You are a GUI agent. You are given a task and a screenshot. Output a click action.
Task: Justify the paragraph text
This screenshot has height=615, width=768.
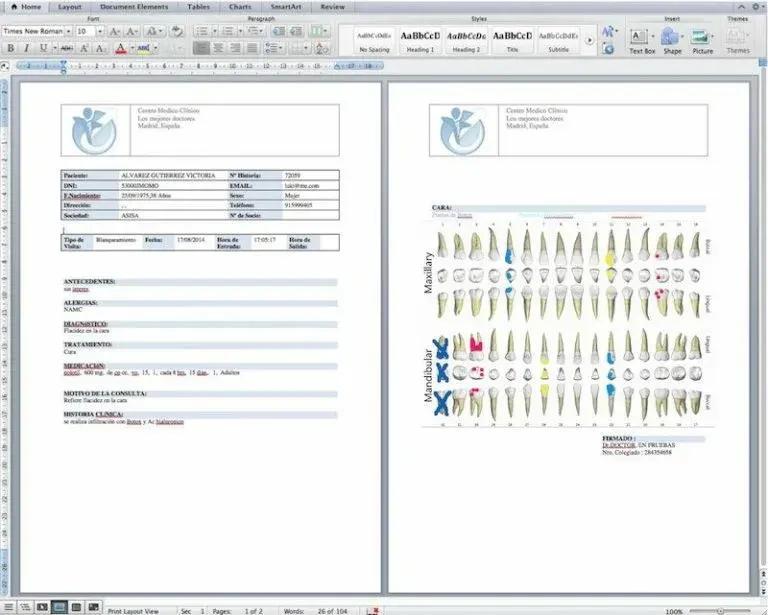(252, 48)
